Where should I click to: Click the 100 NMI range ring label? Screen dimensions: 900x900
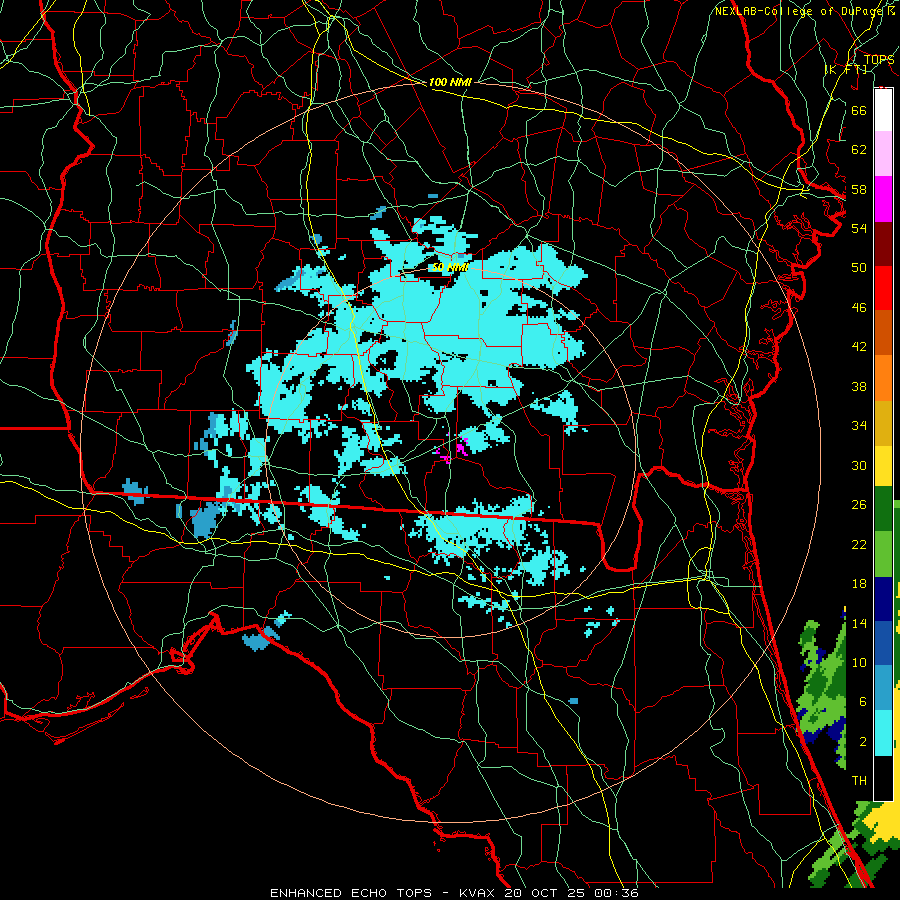pyautogui.click(x=450, y=82)
